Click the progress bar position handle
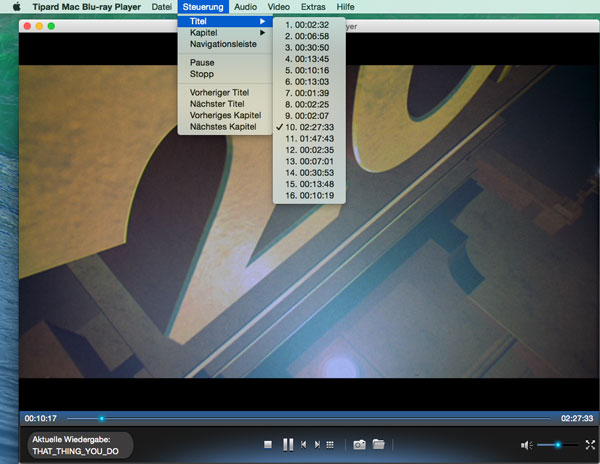Screen dimensions: 600x464 pyautogui.click(x=101, y=418)
